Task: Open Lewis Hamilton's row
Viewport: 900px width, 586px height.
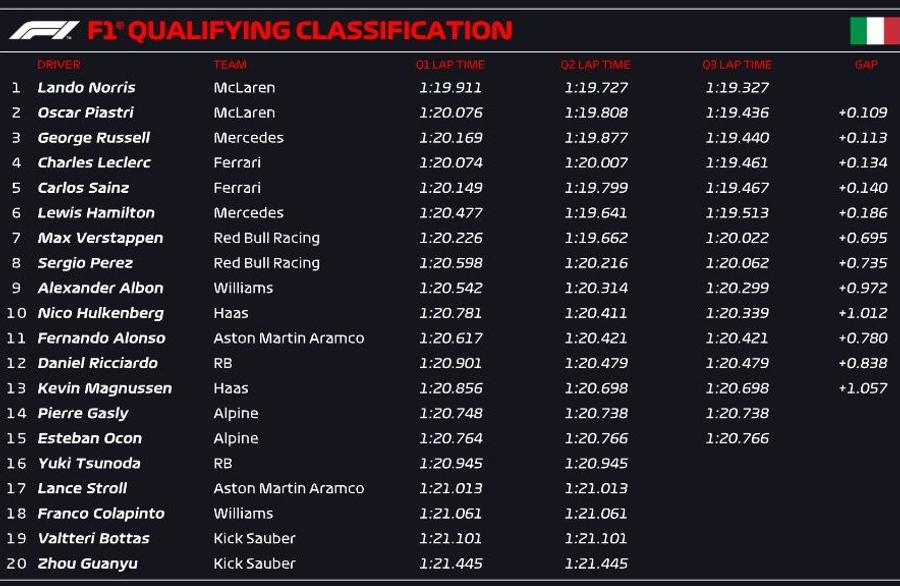Action: click(450, 213)
